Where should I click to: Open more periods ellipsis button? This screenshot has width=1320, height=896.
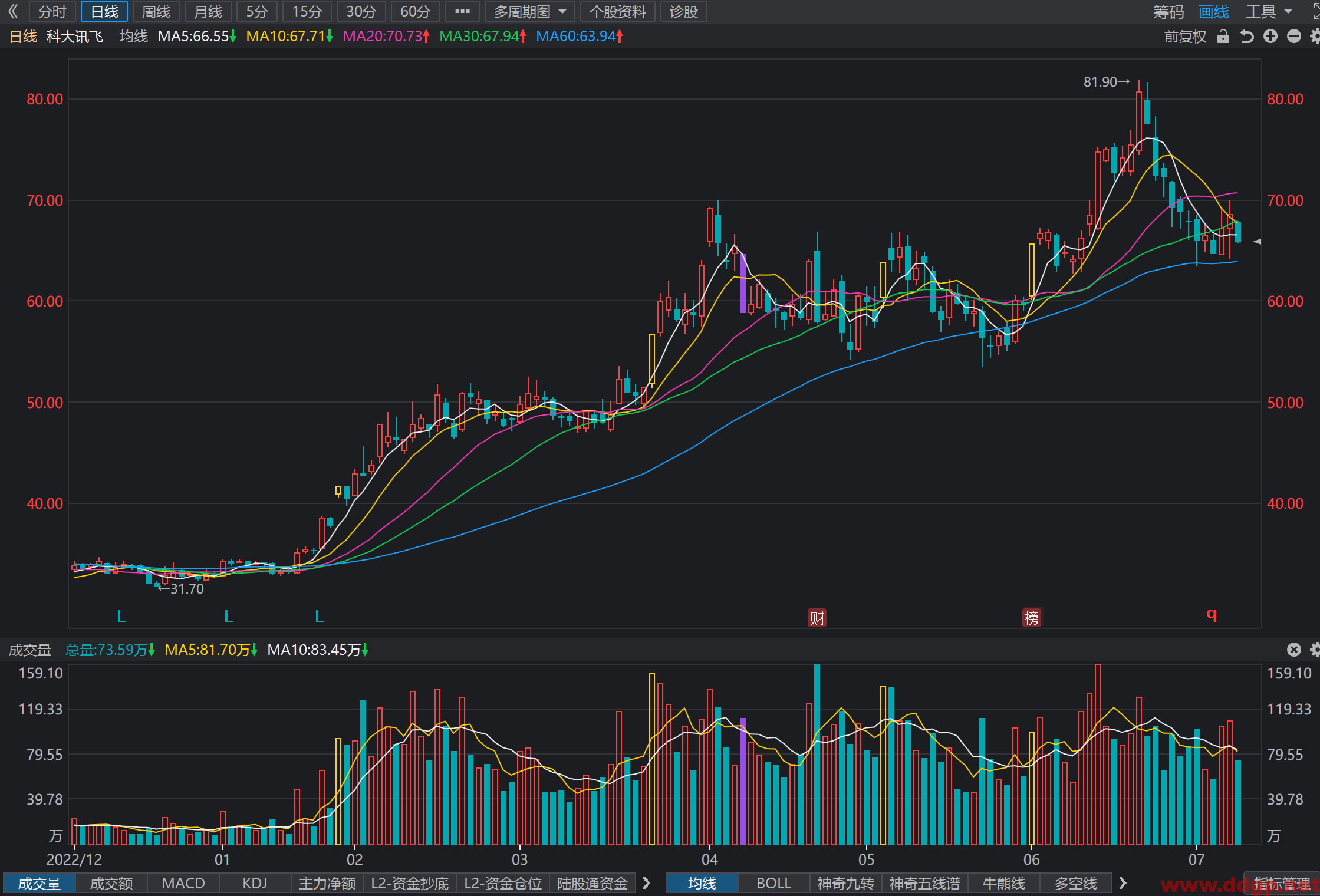coord(463,12)
